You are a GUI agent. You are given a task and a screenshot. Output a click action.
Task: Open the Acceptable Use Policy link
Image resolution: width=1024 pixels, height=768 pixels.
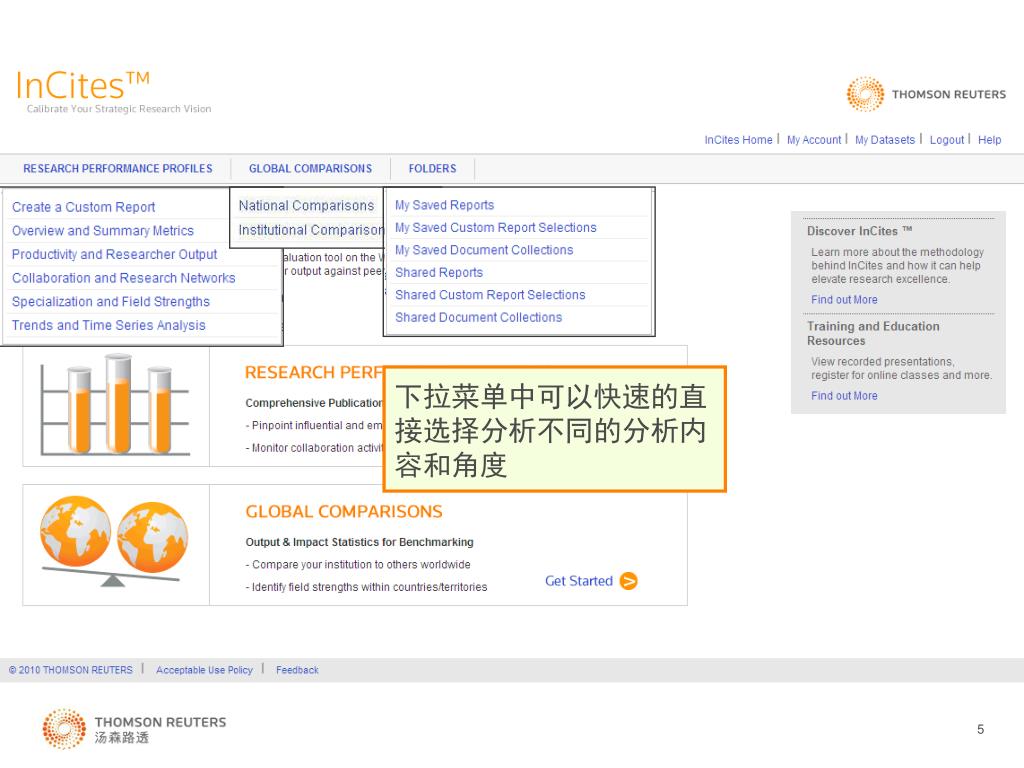[204, 670]
